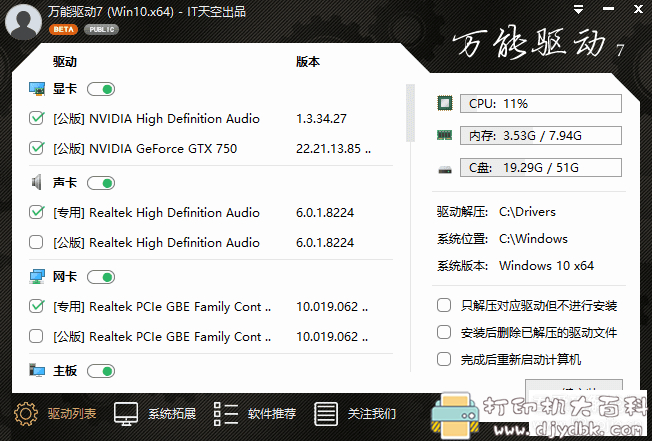Switch to the 软件推荐 tab
The height and width of the screenshot is (441, 652).
[x=255, y=414]
